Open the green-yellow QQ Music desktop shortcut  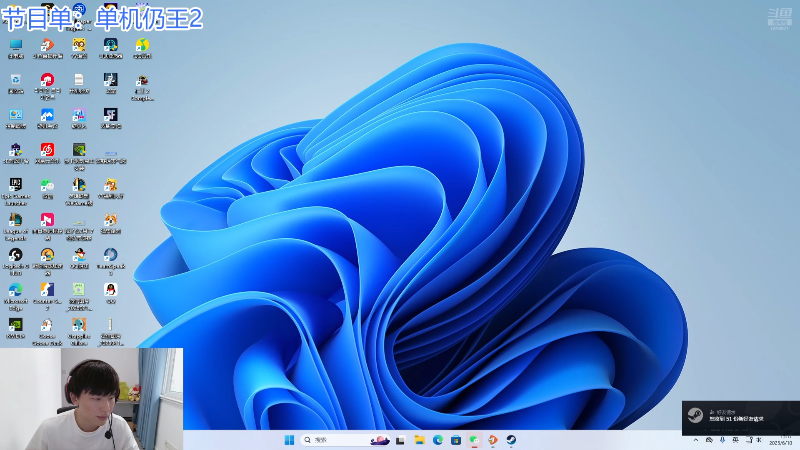tap(142, 48)
